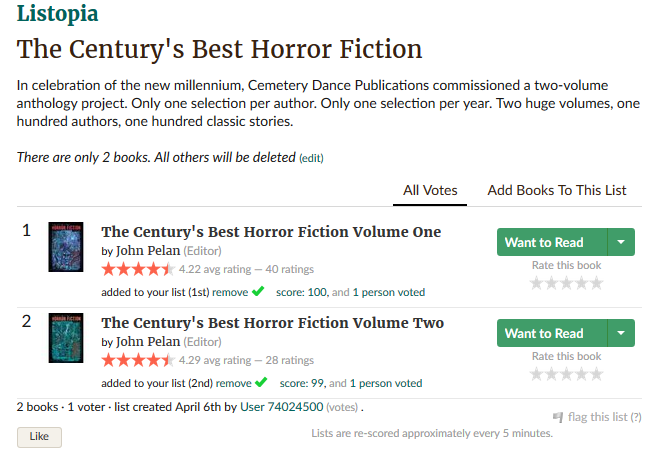
Task: Open Volume One book cover thumbnail
Action: pyautogui.click(x=65, y=248)
